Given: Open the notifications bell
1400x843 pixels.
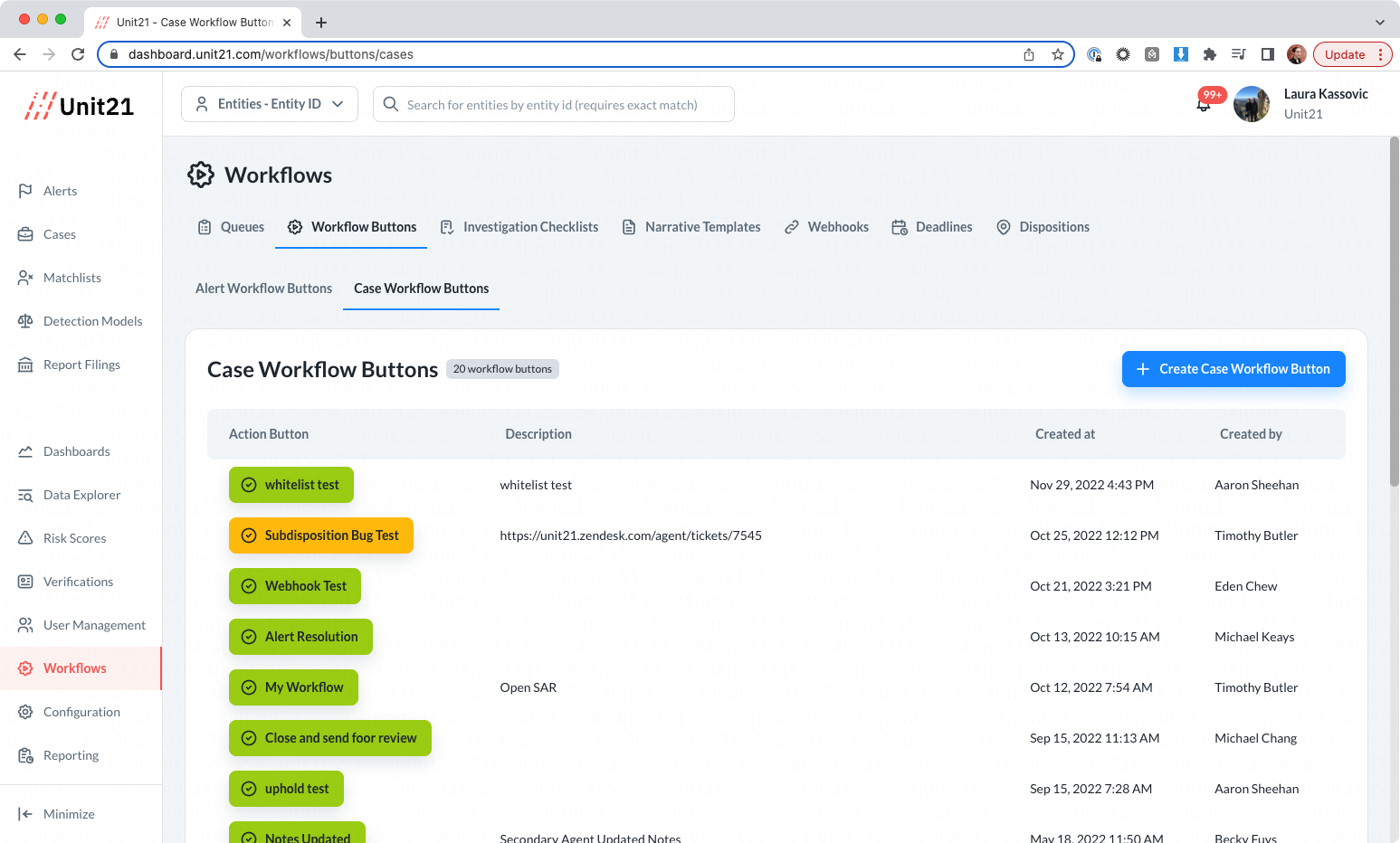Looking at the screenshot, I should coord(1204,104).
